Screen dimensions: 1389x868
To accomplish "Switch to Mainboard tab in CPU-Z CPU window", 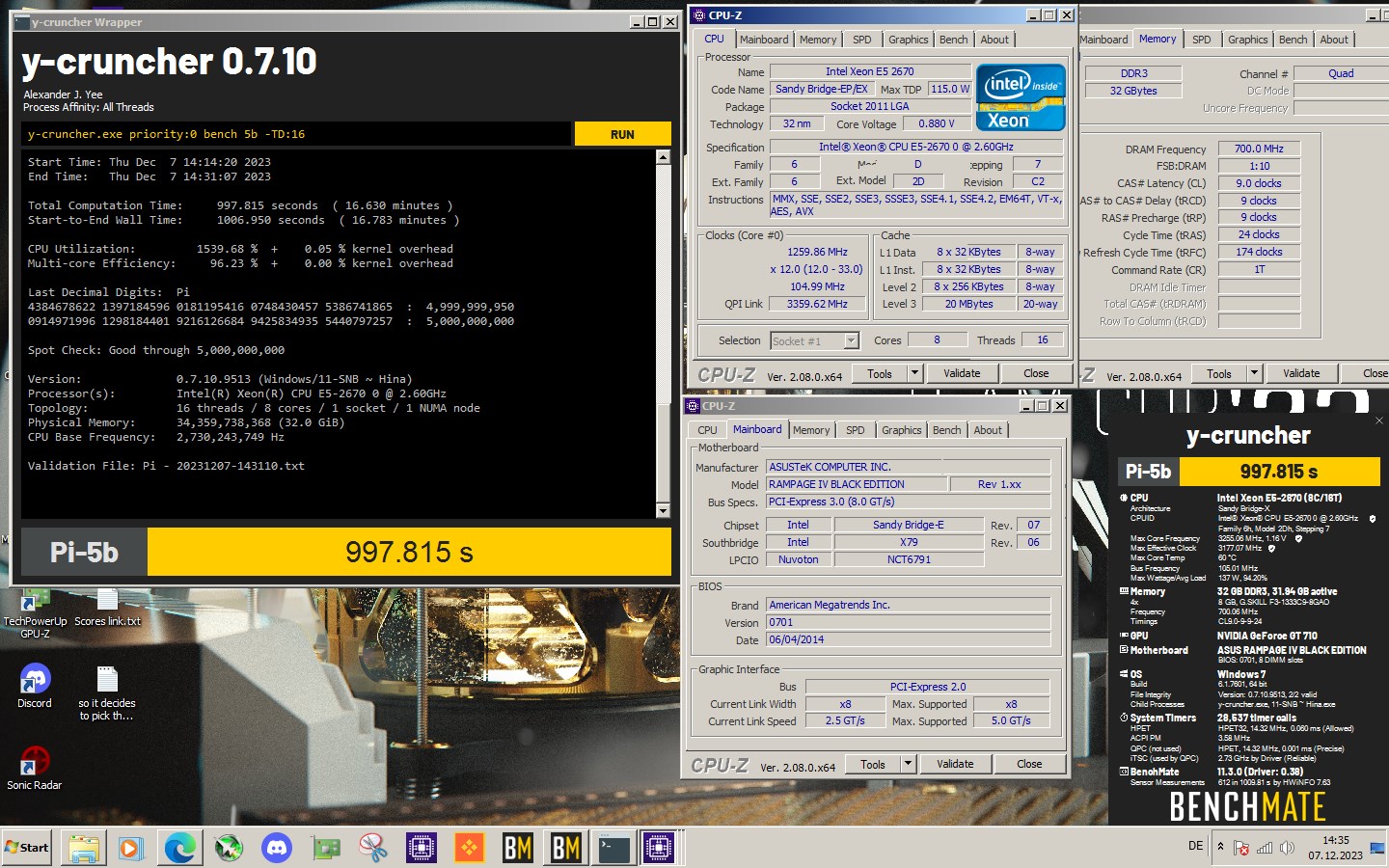I will pyautogui.click(x=764, y=40).
